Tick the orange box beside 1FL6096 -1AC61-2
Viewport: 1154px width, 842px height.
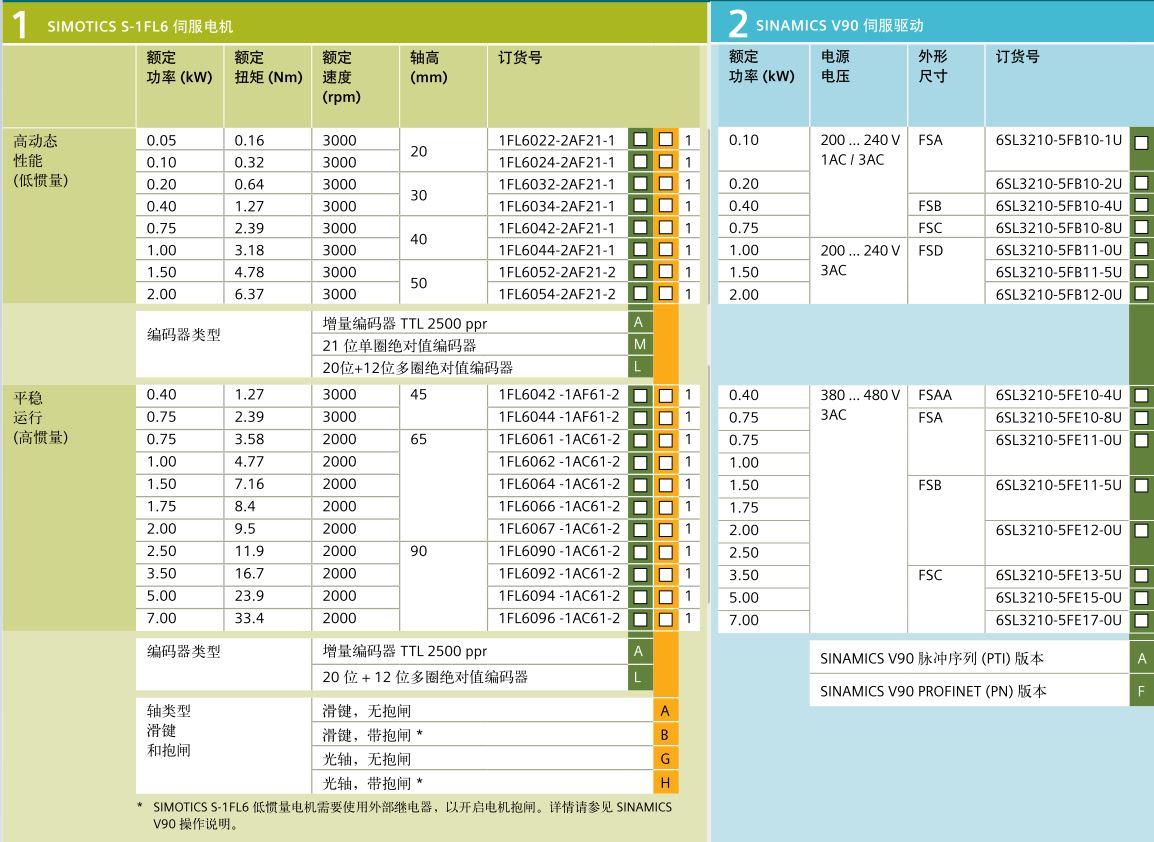665,619
